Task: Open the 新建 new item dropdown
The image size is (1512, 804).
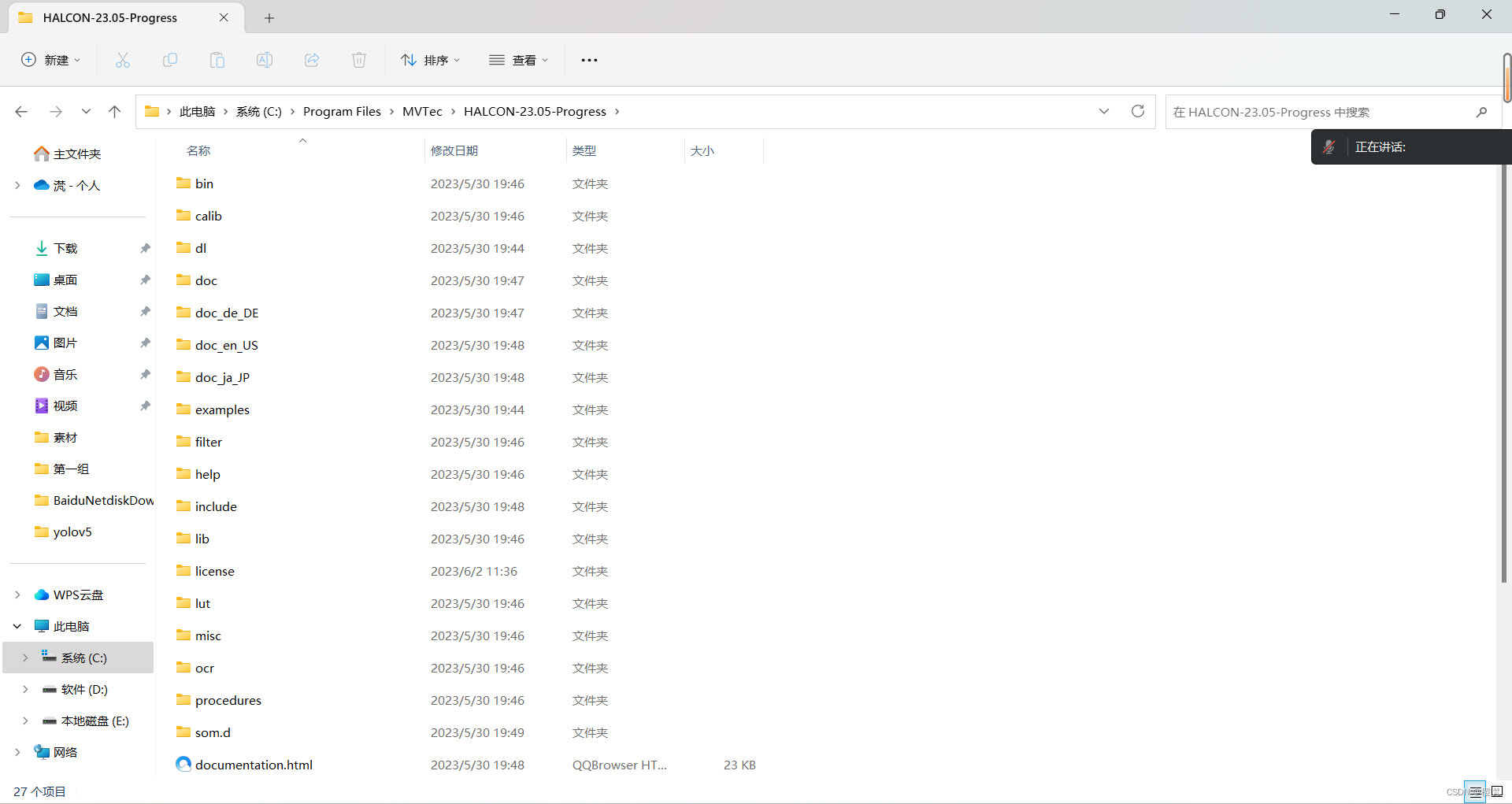Action: [50, 60]
